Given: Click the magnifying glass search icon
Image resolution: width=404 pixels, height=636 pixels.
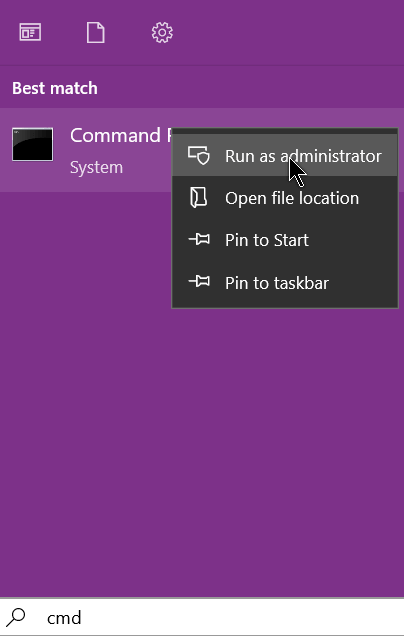Looking at the screenshot, I should pyautogui.click(x=16, y=617).
